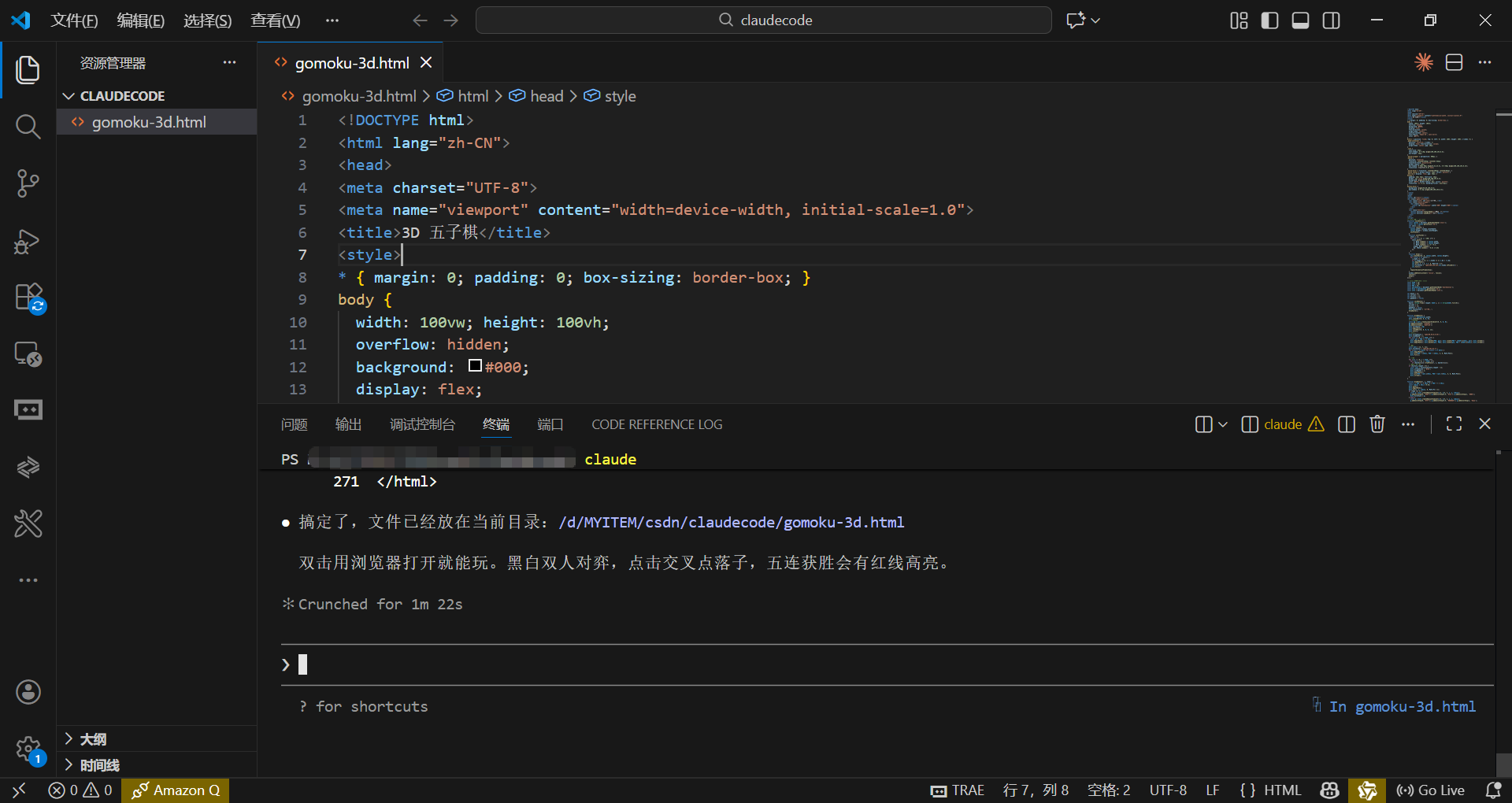Navigate back with the left arrow
The width and height of the screenshot is (1512, 803).
[420, 20]
